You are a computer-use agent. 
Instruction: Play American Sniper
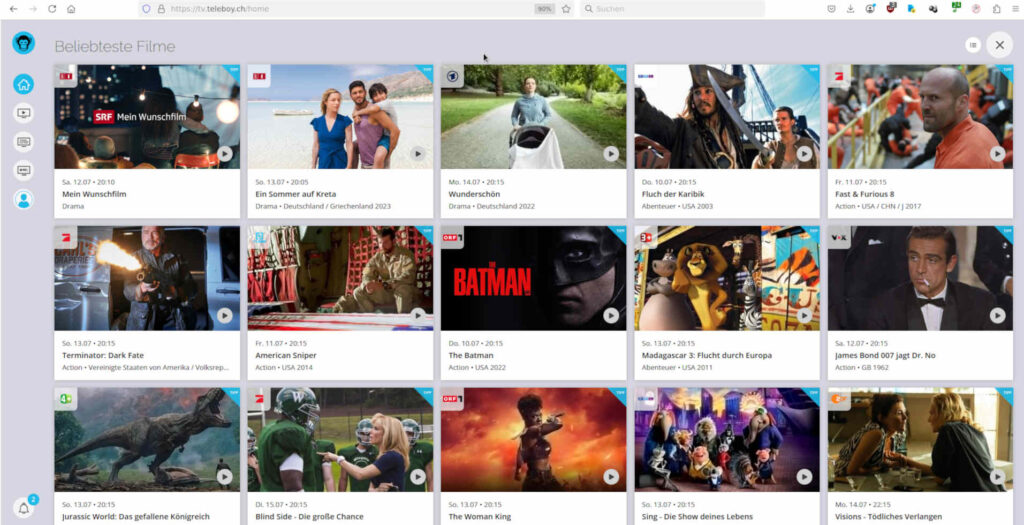[x=418, y=315]
